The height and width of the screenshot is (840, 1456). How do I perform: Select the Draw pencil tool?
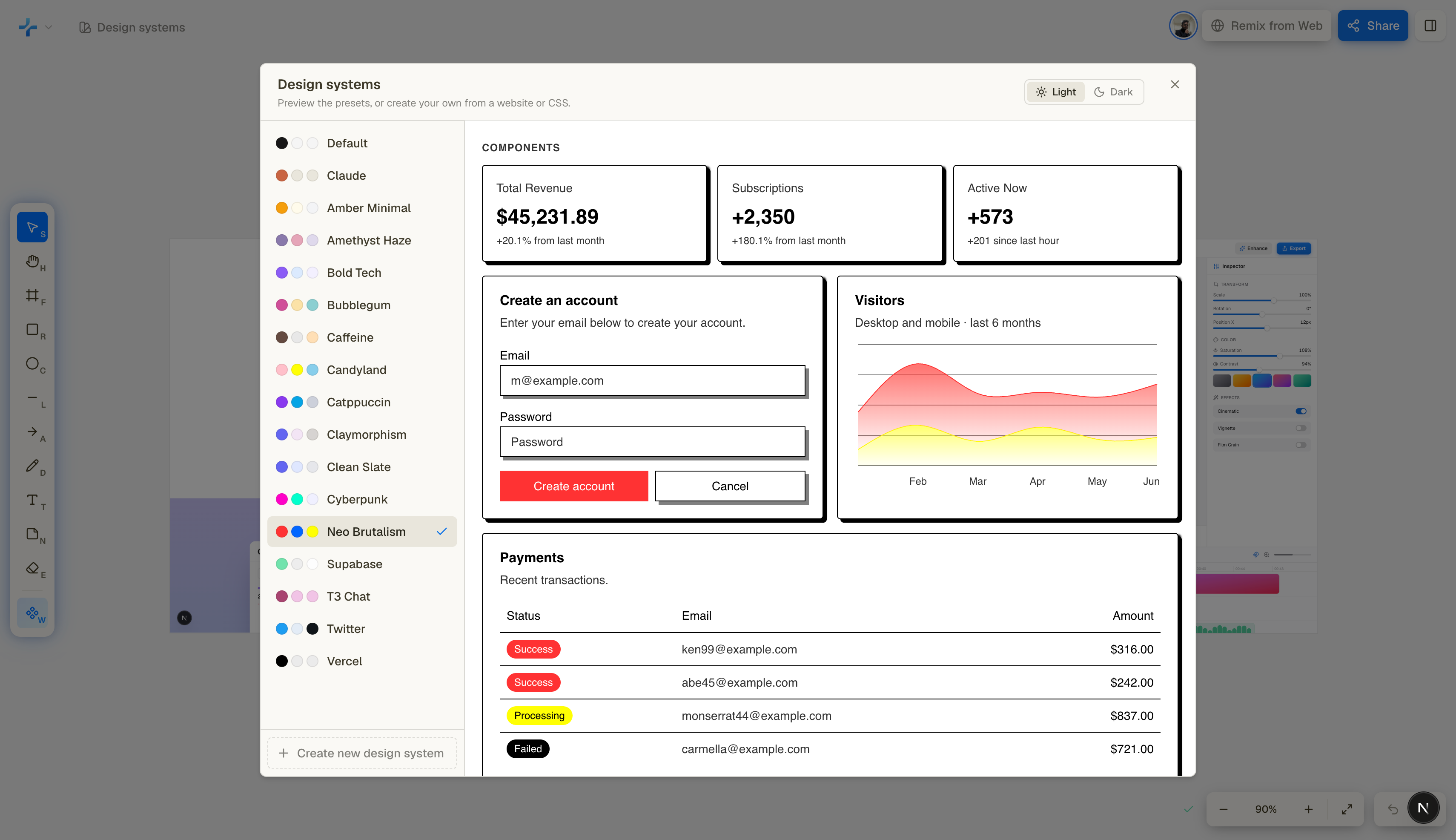tap(32, 466)
